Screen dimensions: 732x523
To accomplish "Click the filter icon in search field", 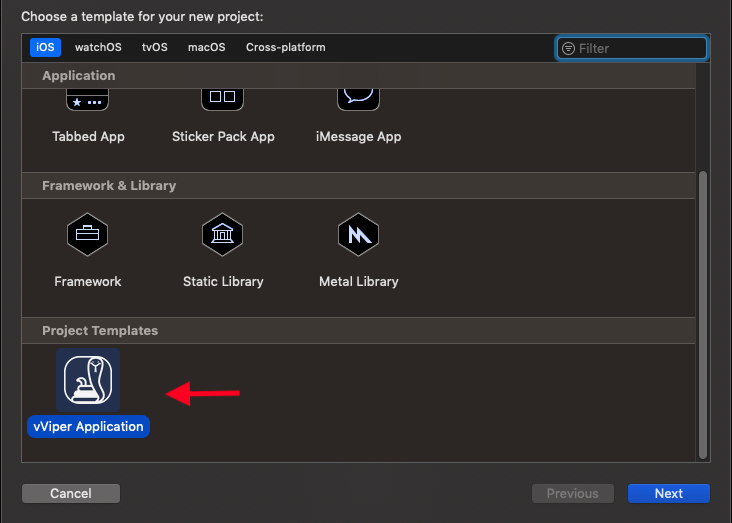I will (x=569, y=48).
